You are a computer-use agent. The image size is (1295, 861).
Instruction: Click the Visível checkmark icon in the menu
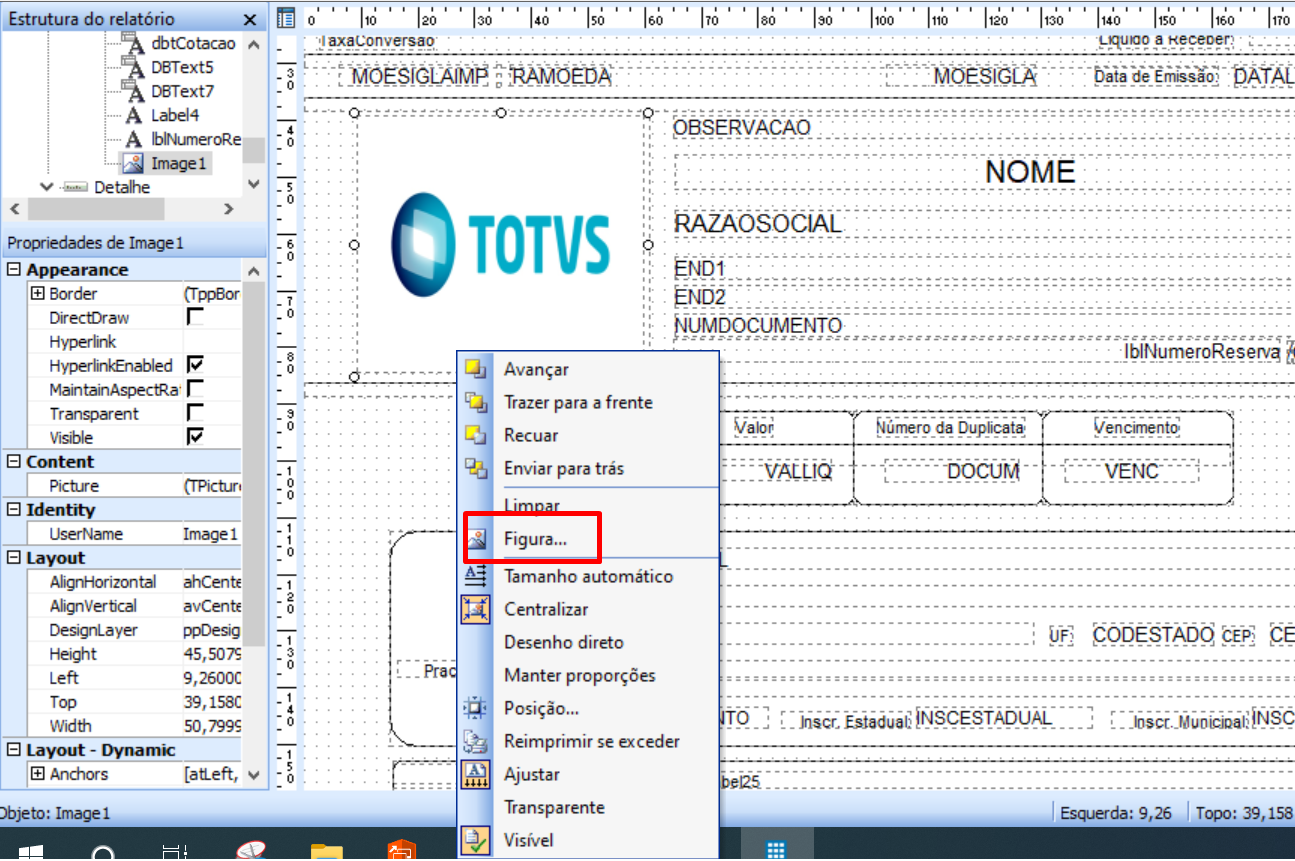click(x=476, y=840)
